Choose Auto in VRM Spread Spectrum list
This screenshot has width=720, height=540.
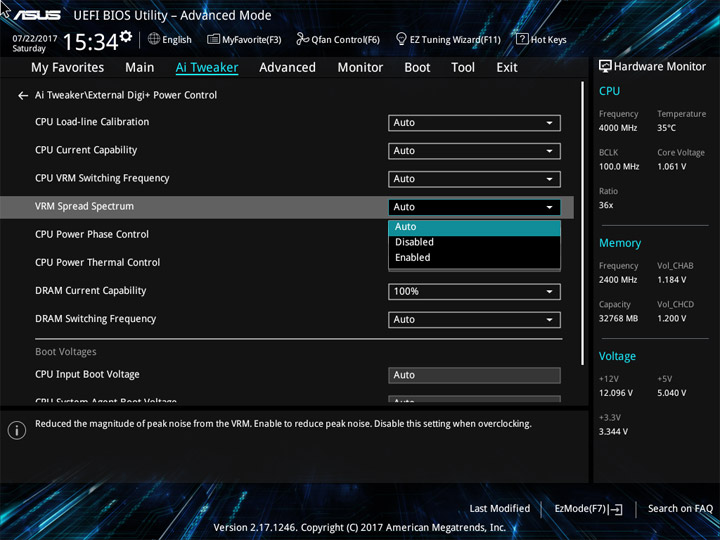coord(474,227)
